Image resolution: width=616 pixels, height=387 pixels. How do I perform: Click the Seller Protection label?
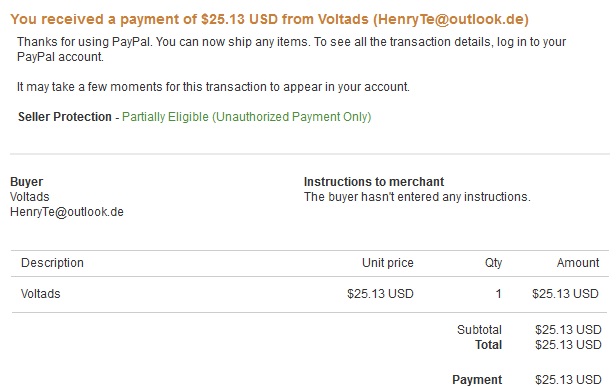65,117
